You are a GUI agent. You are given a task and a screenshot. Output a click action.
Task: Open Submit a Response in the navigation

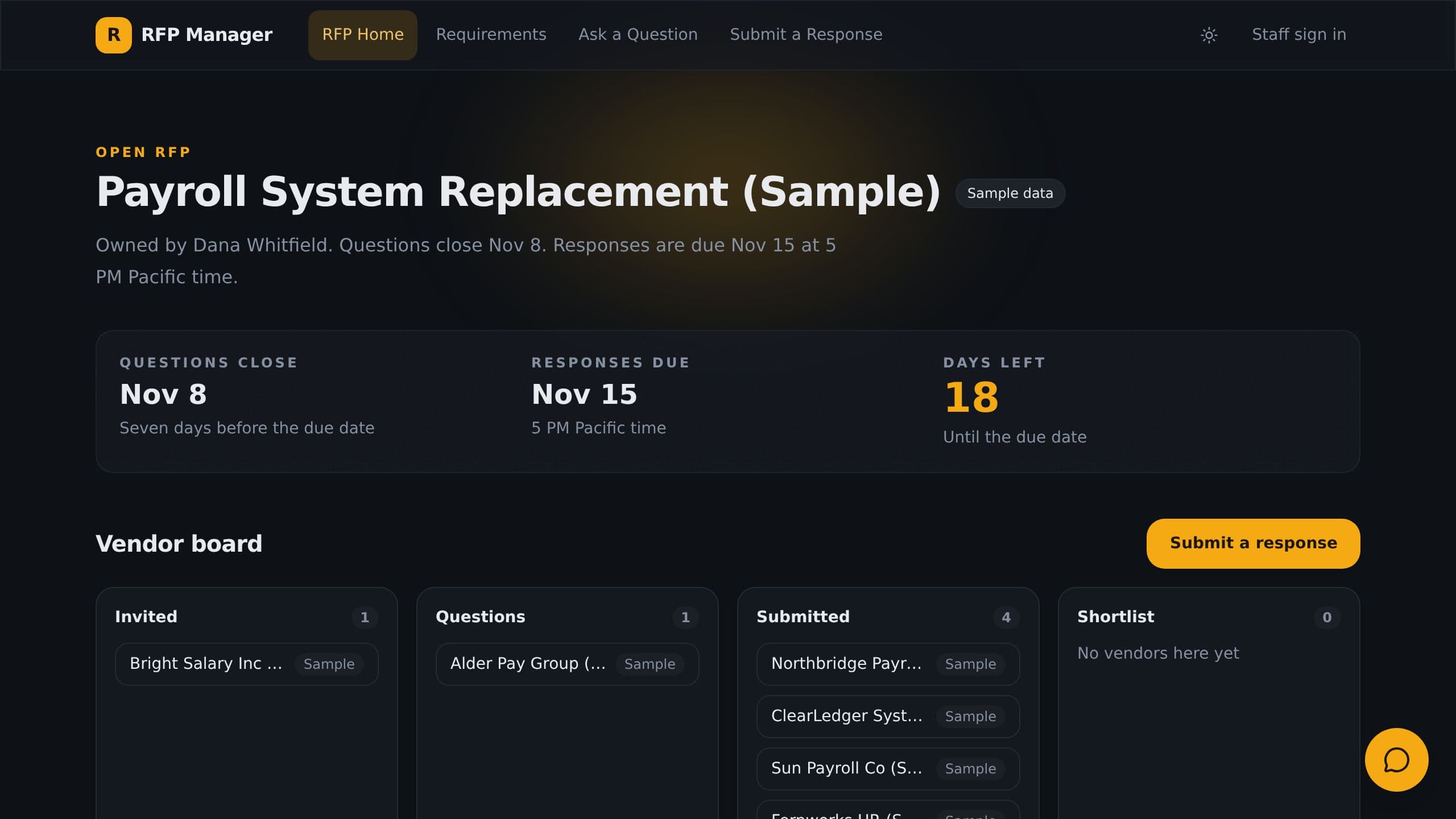(806, 35)
